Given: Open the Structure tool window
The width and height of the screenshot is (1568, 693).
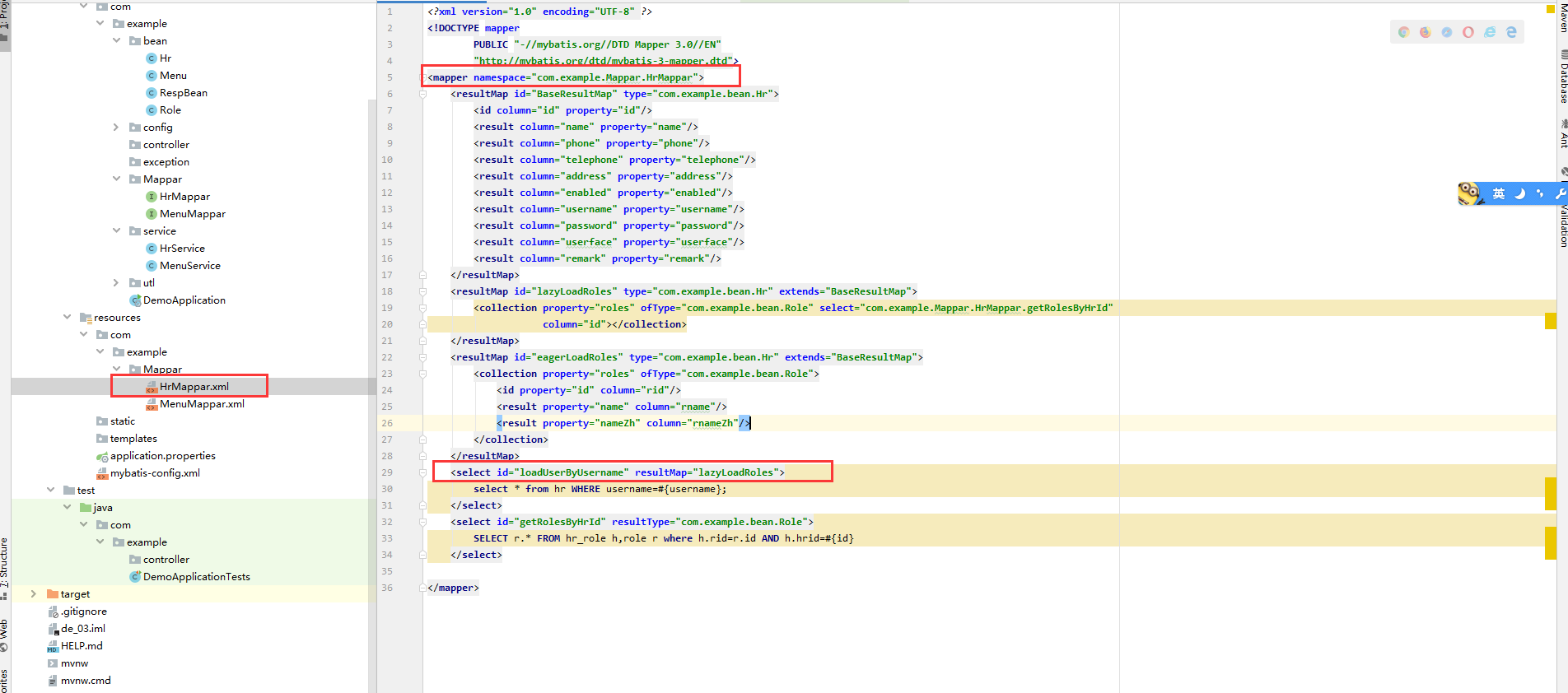Looking at the screenshot, I should click(5, 562).
